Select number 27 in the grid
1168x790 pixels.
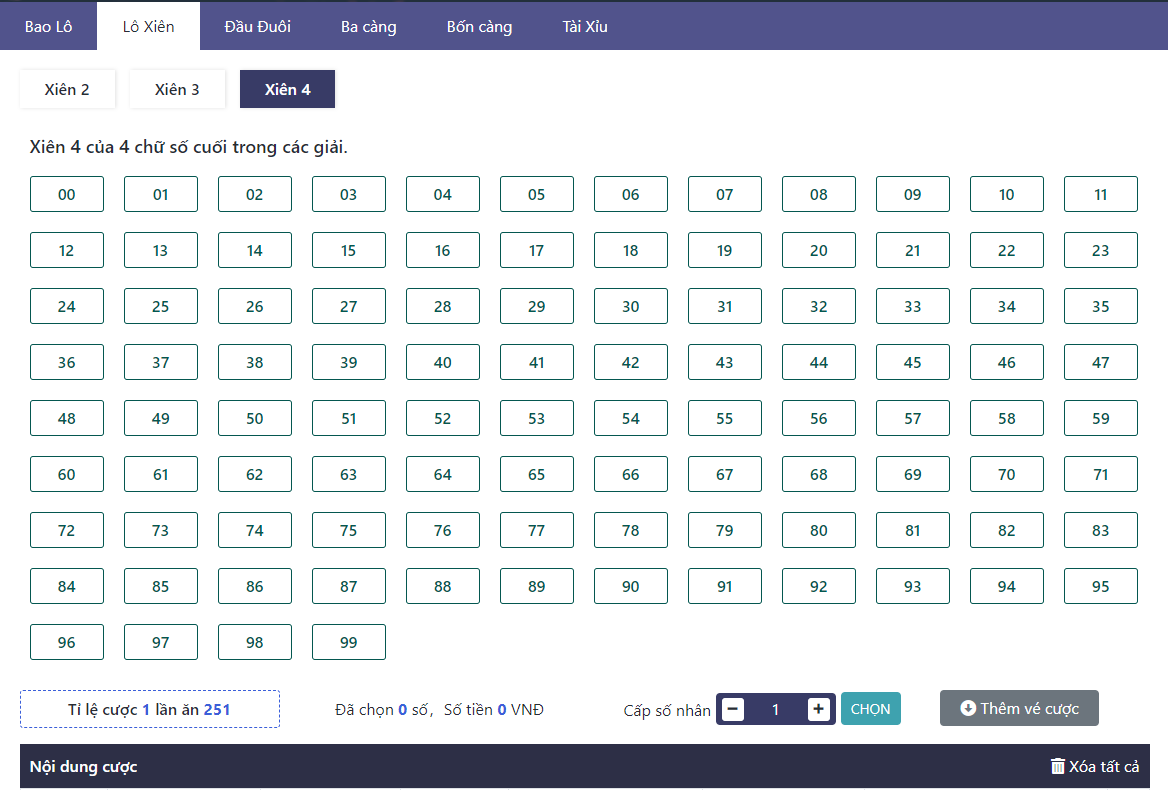[349, 307]
